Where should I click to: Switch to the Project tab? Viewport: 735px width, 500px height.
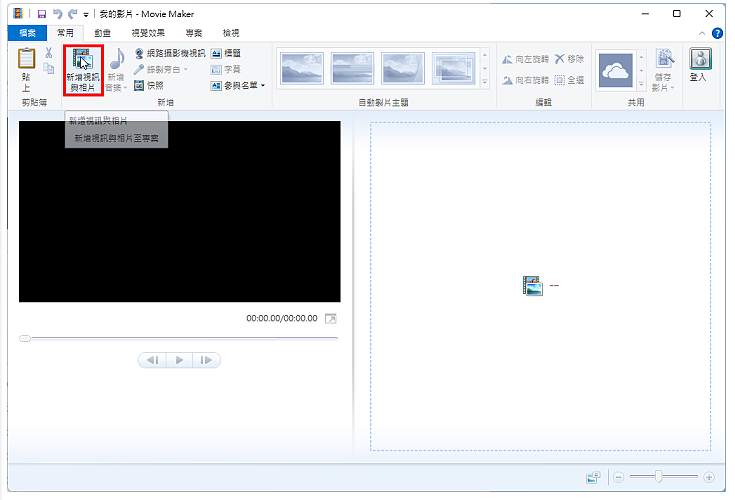coord(194,33)
